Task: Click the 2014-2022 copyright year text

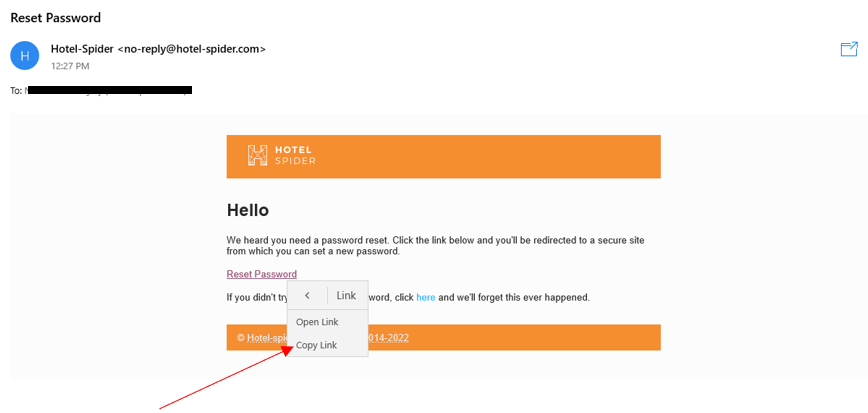Action: [388, 338]
